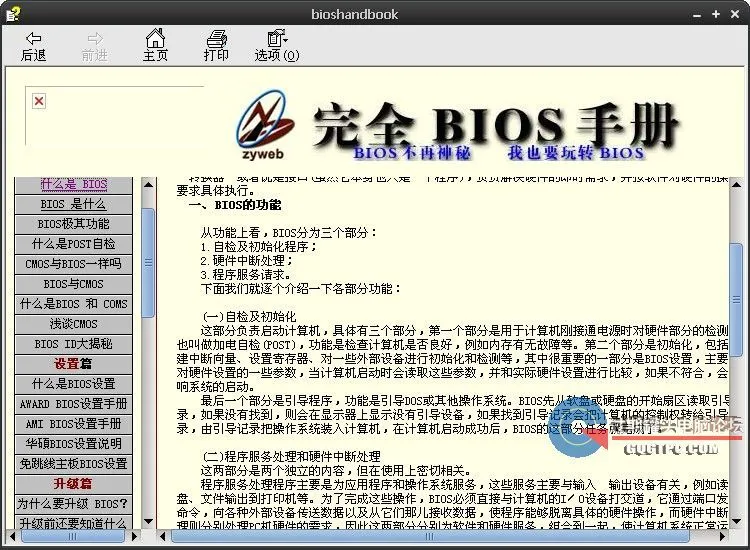Click the 设置篇 section header

coord(74,364)
